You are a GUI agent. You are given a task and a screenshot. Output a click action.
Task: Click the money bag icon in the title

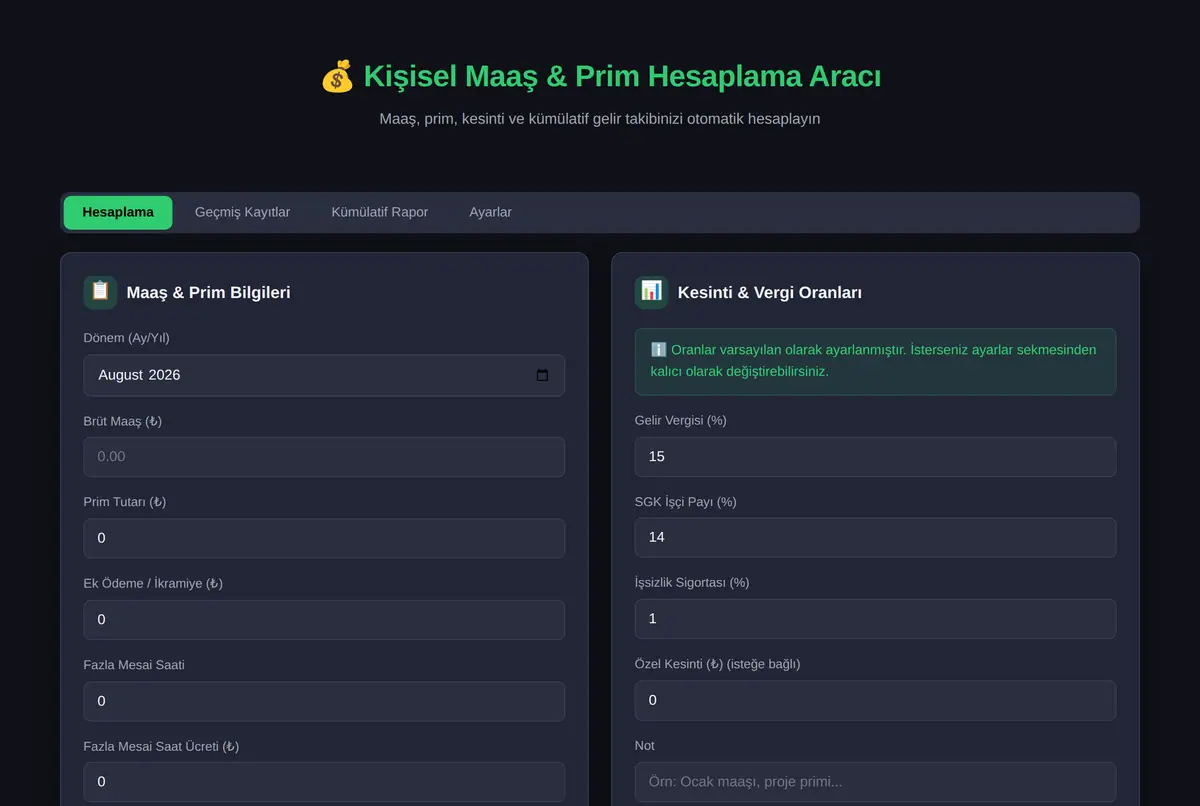337,76
